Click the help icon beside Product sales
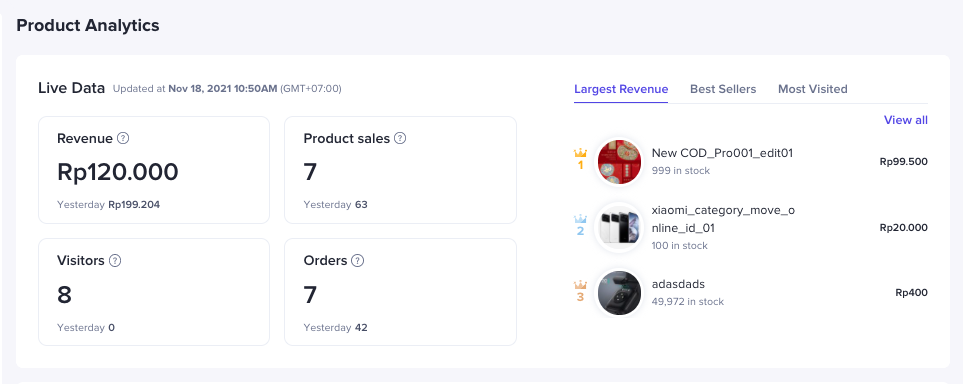Image resolution: width=963 pixels, height=384 pixels. [x=400, y=138]
